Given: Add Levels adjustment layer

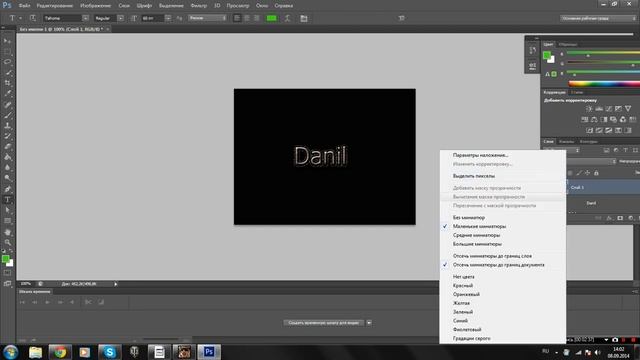Looking at the screenshot, I should pos(599,109).
